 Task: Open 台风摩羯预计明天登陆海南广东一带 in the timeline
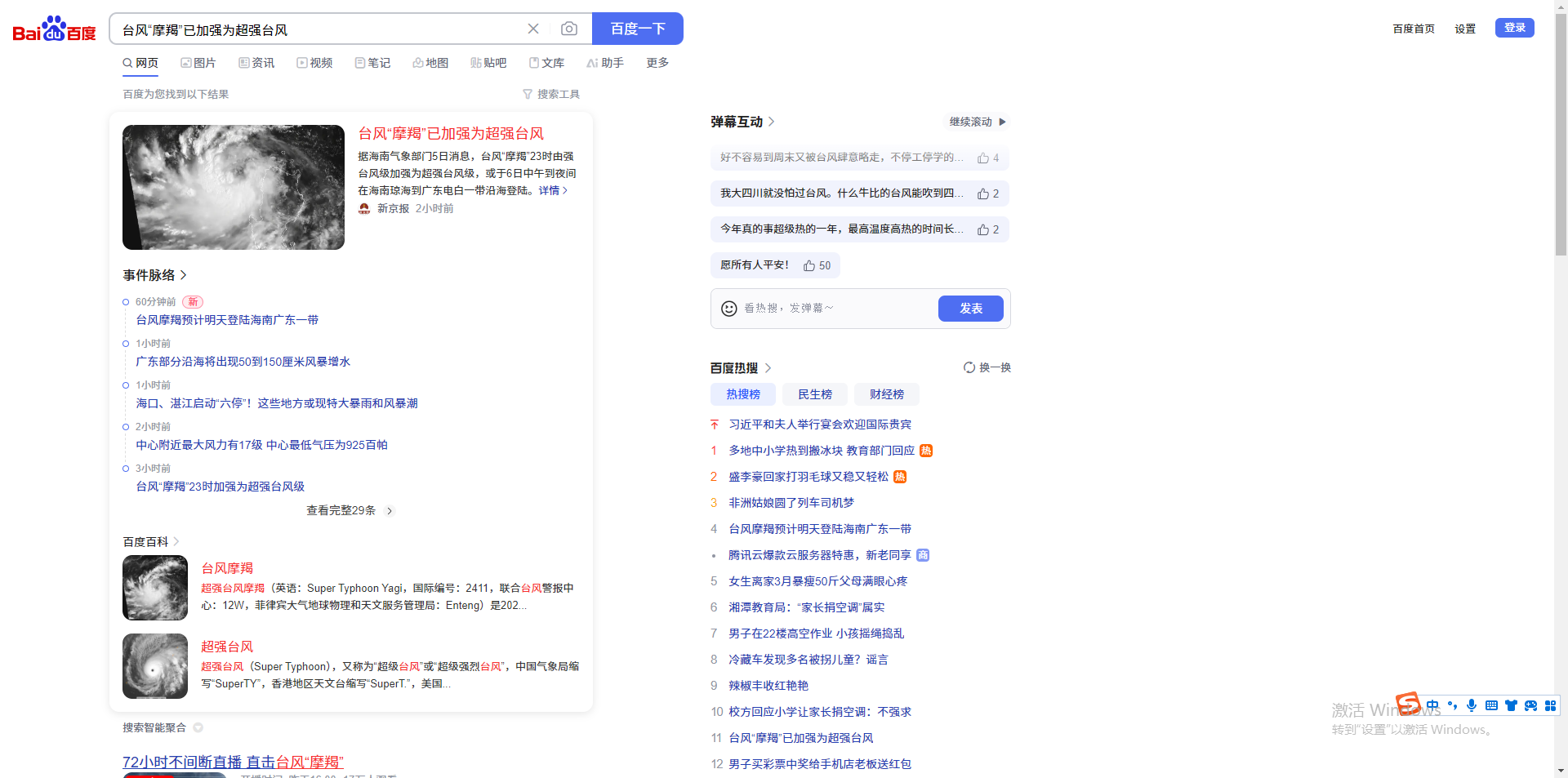[227, 320]
